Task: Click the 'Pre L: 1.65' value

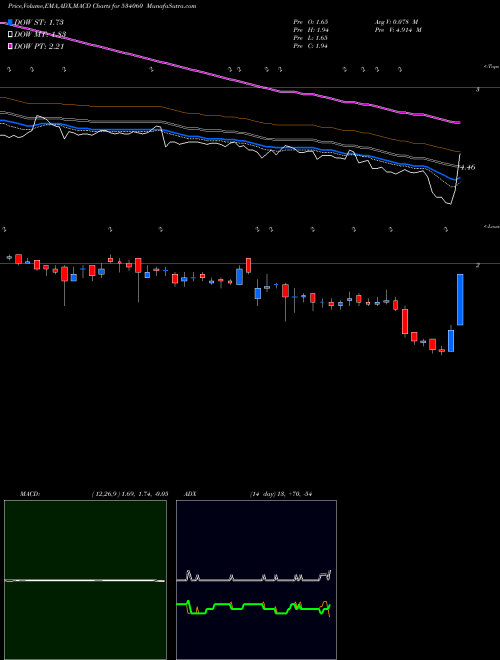Action: click(x=311, y=38)
